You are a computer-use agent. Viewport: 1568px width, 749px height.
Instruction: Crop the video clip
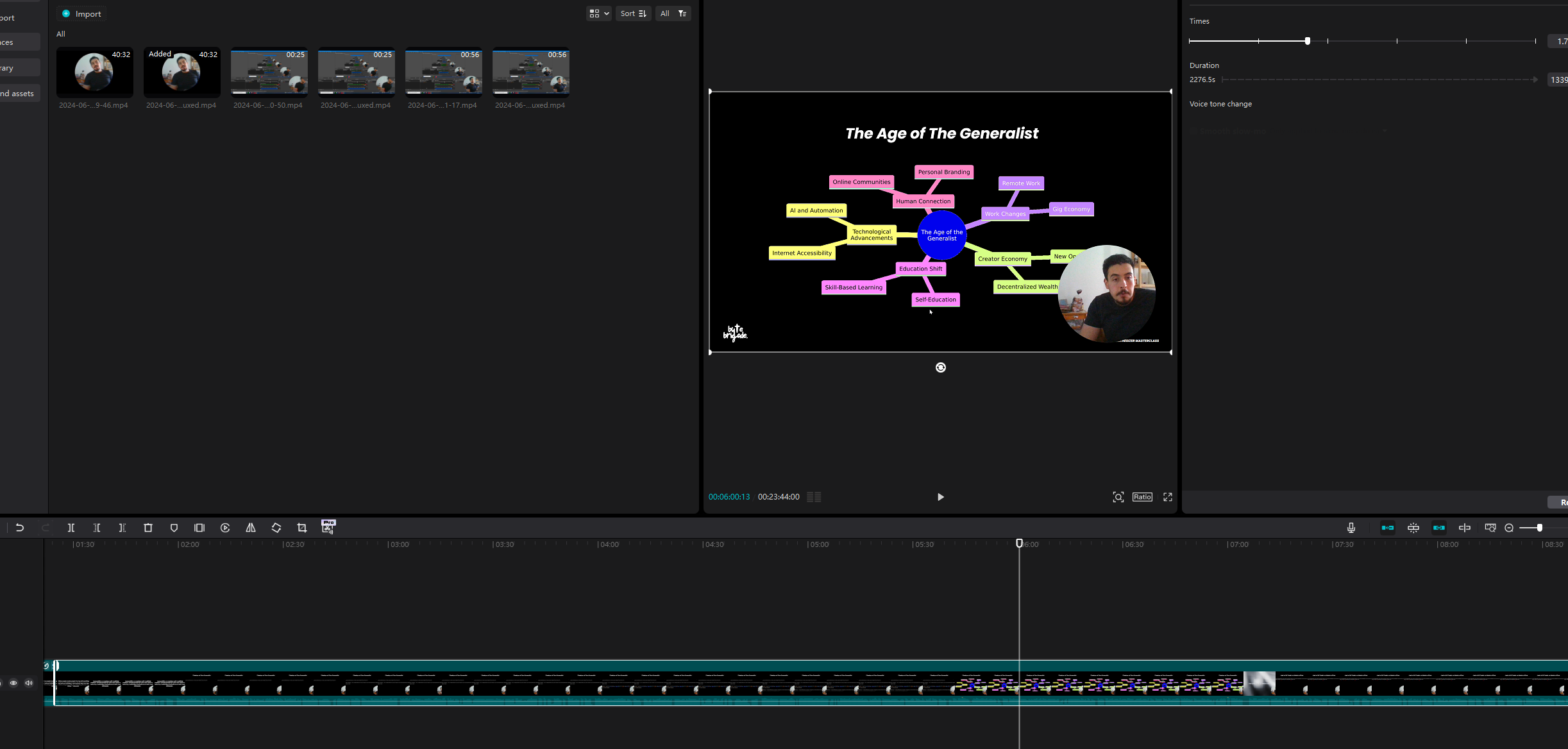[x=301, y=527]
